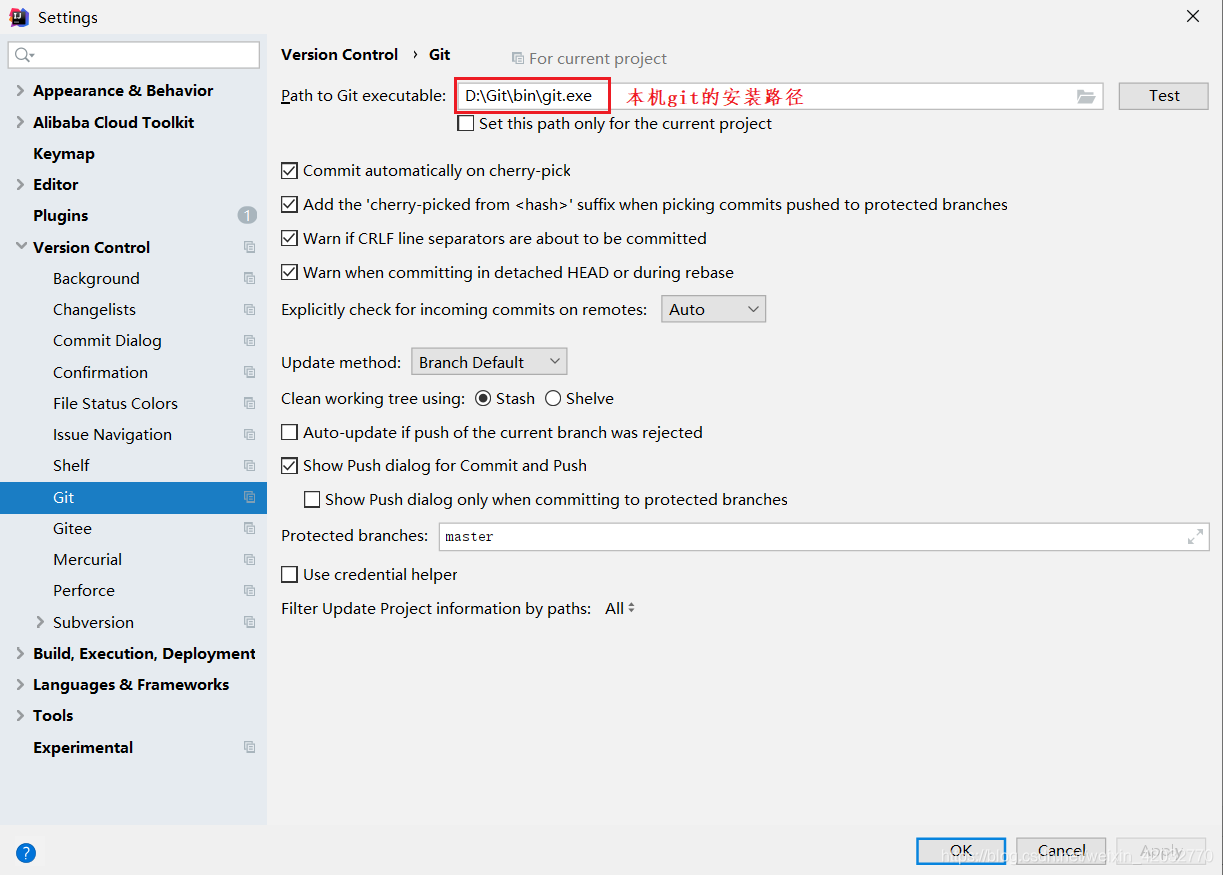
Task: Expand the Alibaba Cloud Toolkit section
Action: (x=21, y=122)
